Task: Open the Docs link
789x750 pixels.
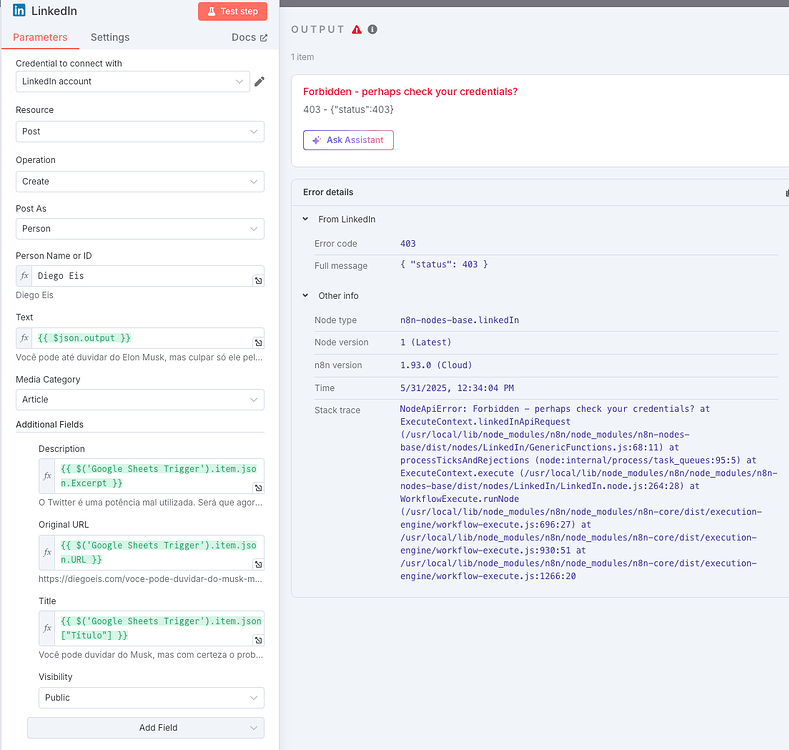Action: point(249,37)
